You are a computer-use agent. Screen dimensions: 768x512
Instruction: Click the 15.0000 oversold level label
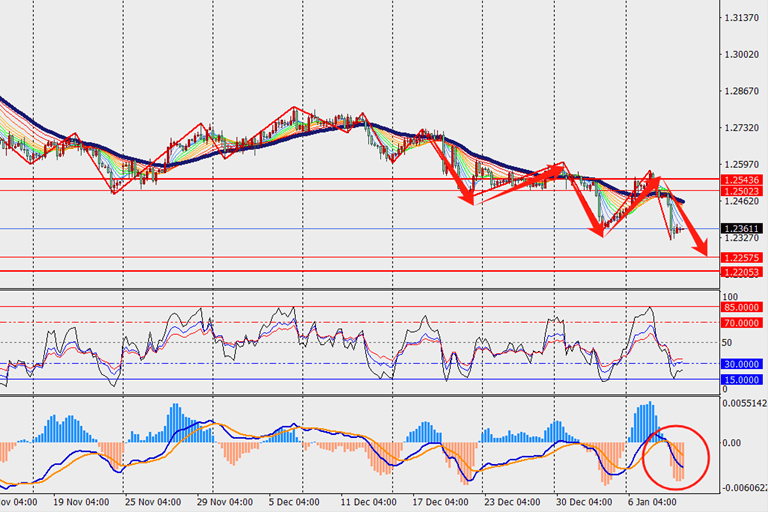[x=742, y=380]
